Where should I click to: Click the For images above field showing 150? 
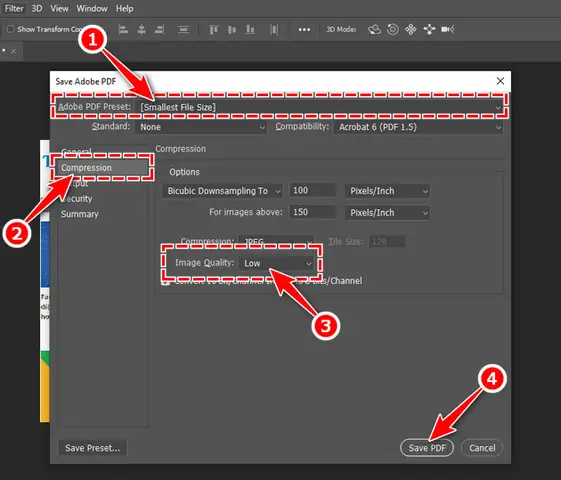(313, 212)
